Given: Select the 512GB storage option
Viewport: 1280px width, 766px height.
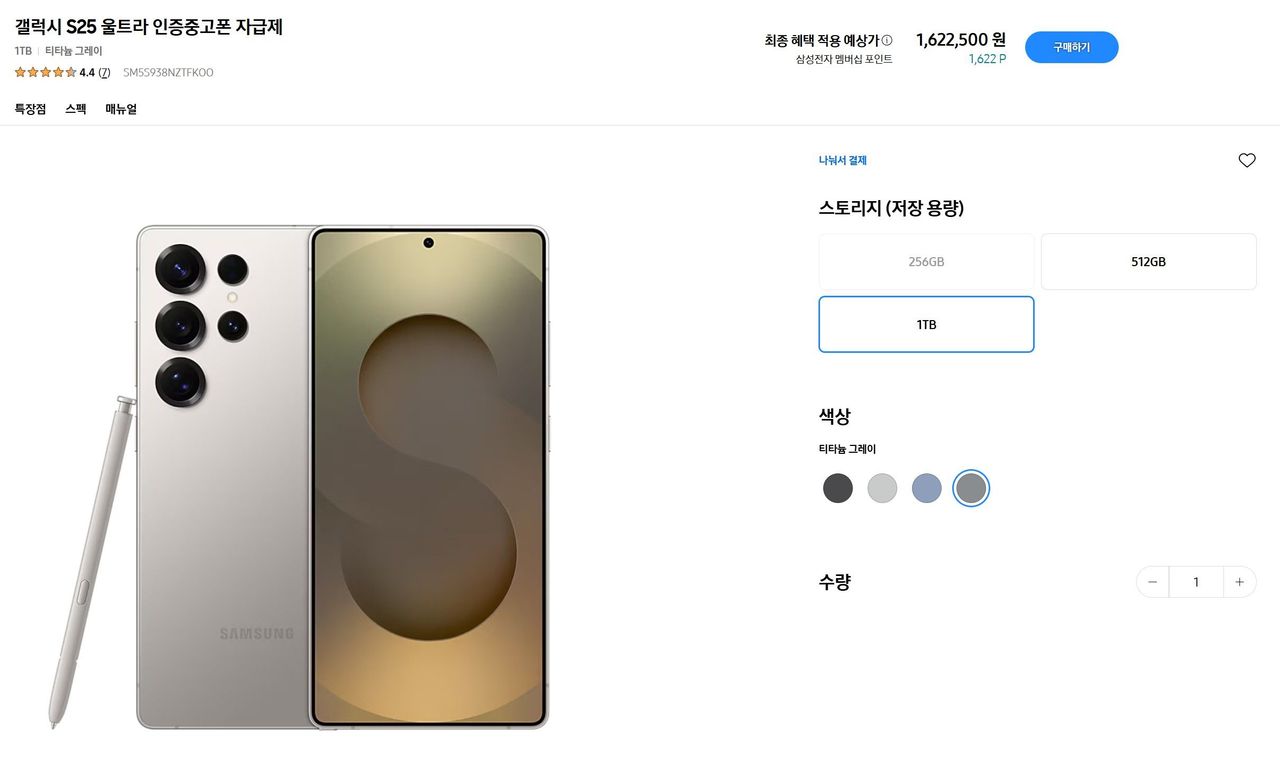Looking at the screenshot, I should tap(1148, 262).
